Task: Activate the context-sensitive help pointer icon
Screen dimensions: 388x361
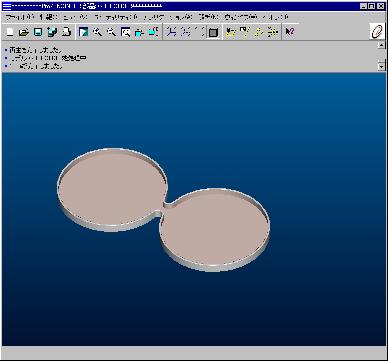Action: point(290,32)
